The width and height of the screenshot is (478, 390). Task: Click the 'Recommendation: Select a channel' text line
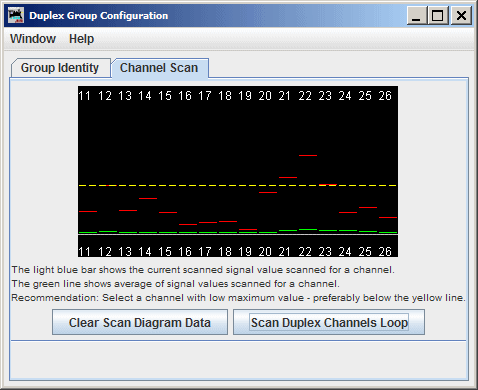coord(238,298)
